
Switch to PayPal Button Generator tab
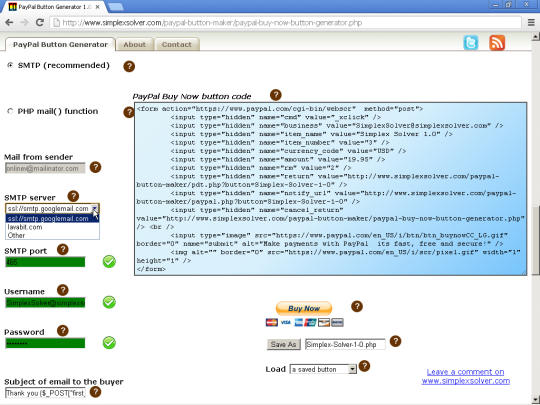(x=60, y=44)
